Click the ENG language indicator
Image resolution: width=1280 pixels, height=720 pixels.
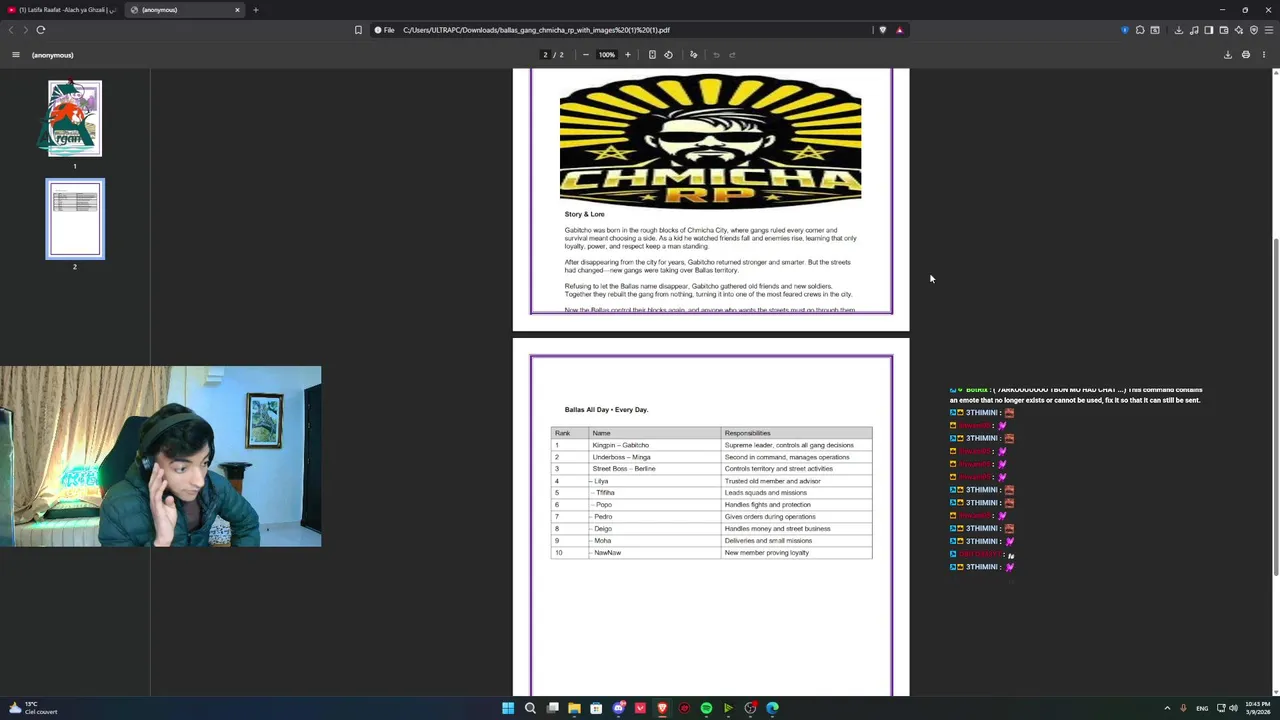[1202, 708]
